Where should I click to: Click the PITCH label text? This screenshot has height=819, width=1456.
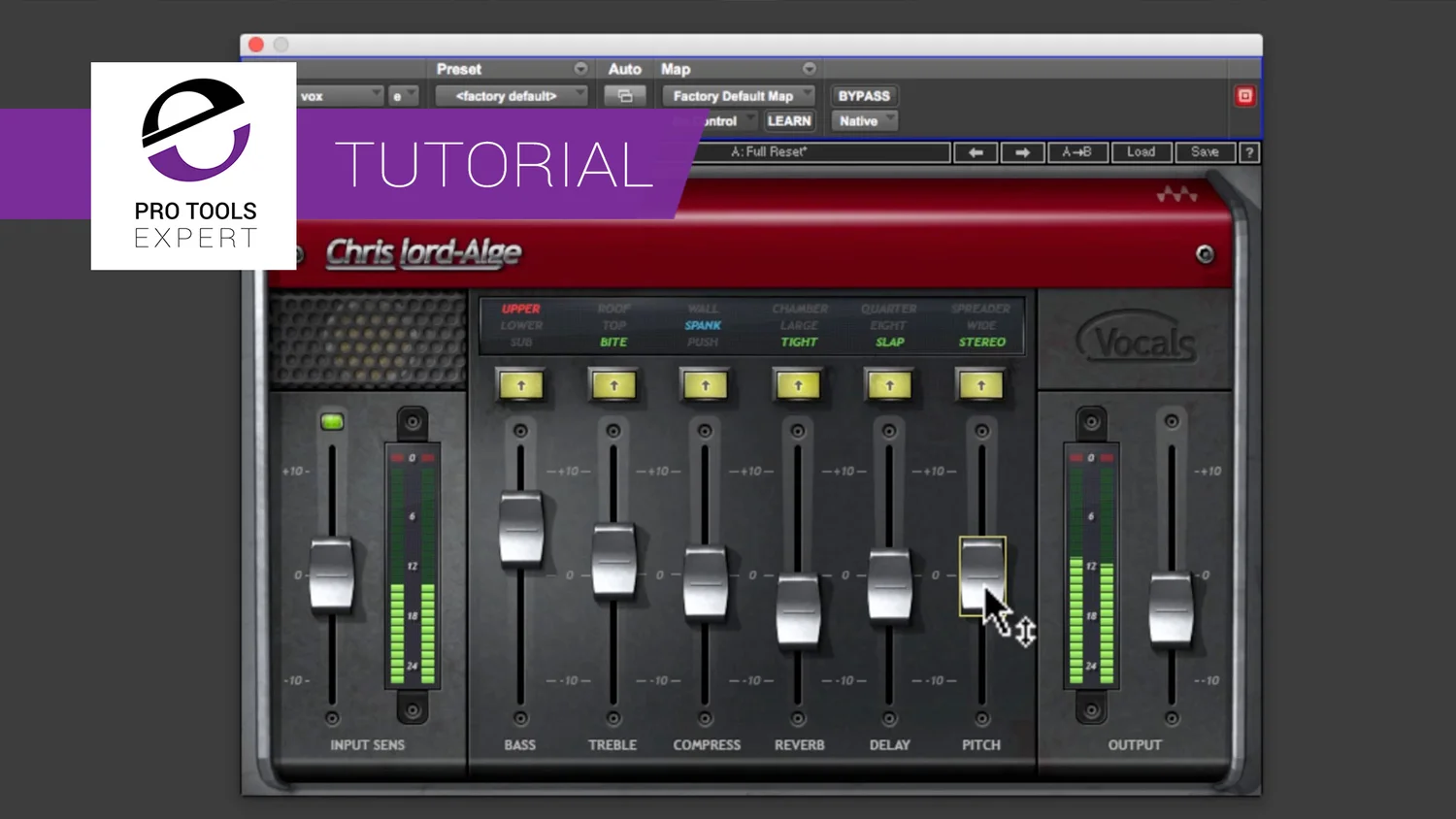click(x=981, y=745)
